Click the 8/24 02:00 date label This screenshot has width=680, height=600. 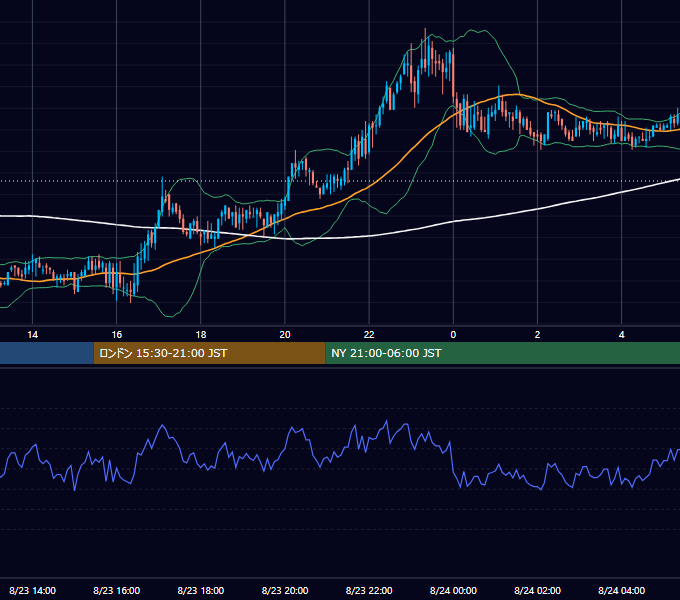(537, 590)
